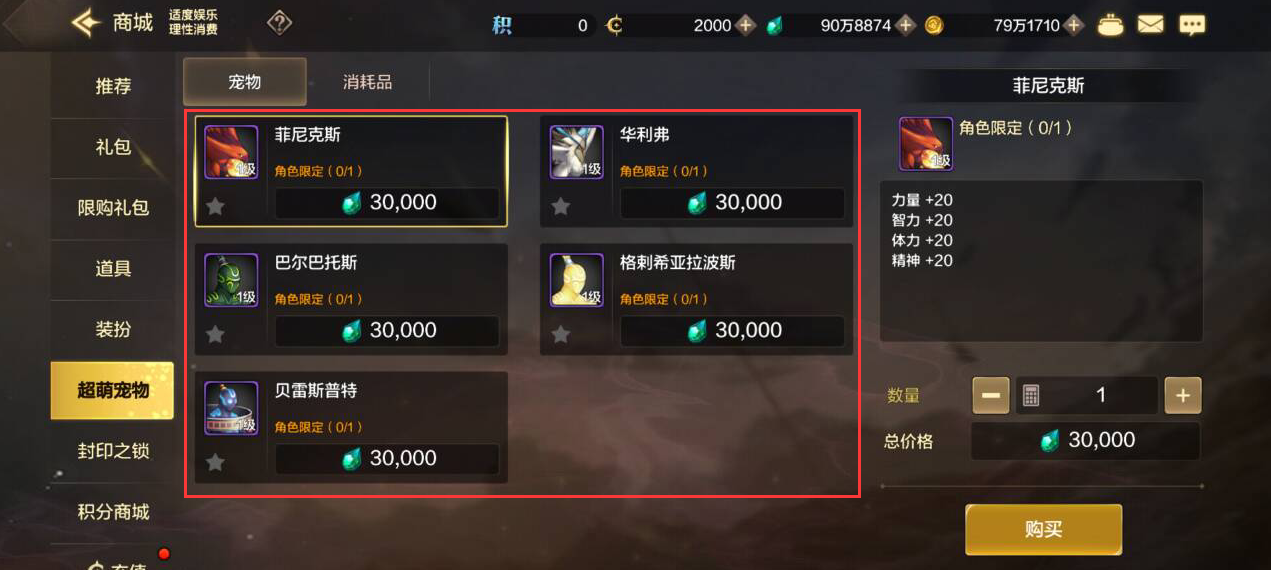Open the help question mark icon

[x=280, y=22]
